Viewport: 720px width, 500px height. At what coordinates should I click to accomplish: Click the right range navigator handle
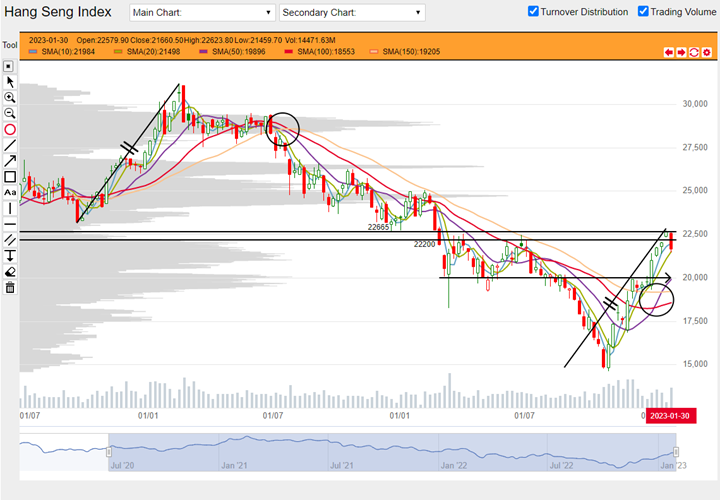click(676, 452)
